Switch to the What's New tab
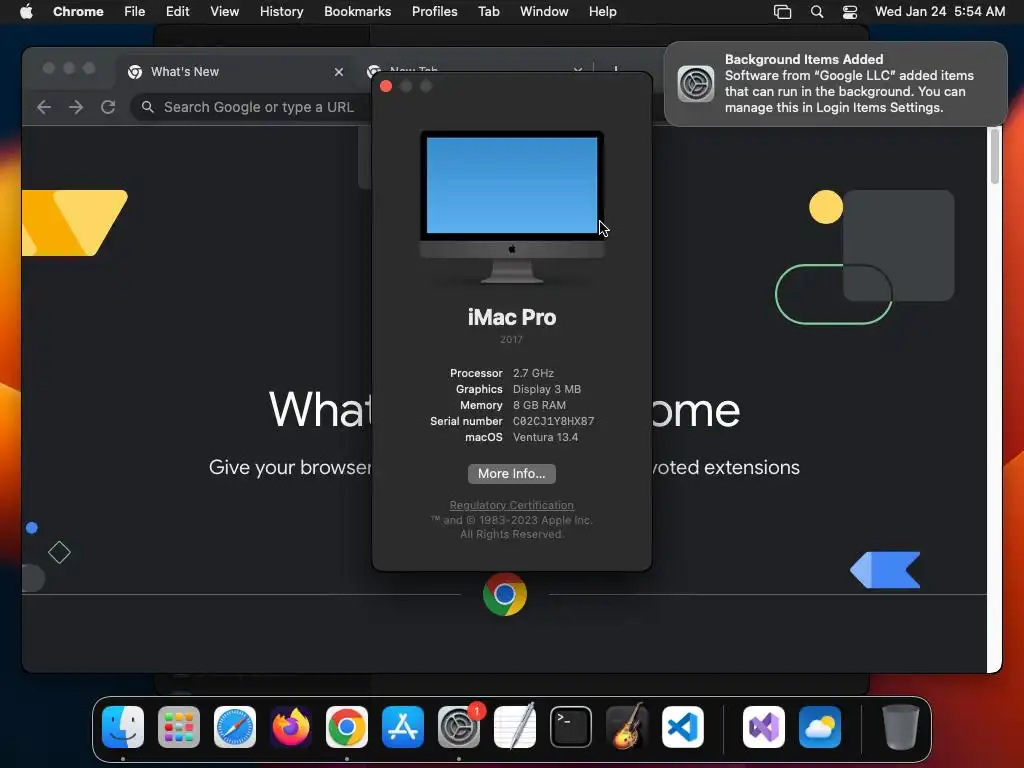The image size is (1024, 768). [x=235, y=72]
